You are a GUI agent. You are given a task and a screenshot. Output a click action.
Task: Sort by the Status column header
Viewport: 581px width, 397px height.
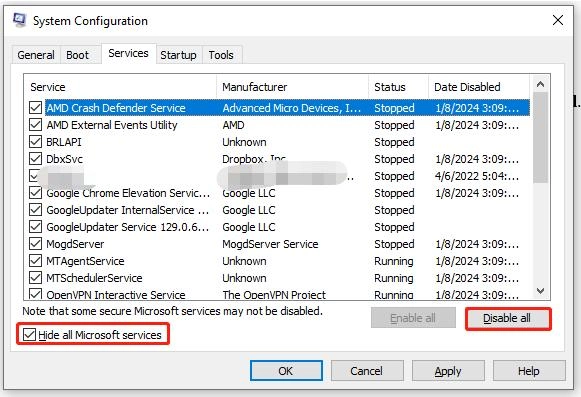(x=398, y=87)
